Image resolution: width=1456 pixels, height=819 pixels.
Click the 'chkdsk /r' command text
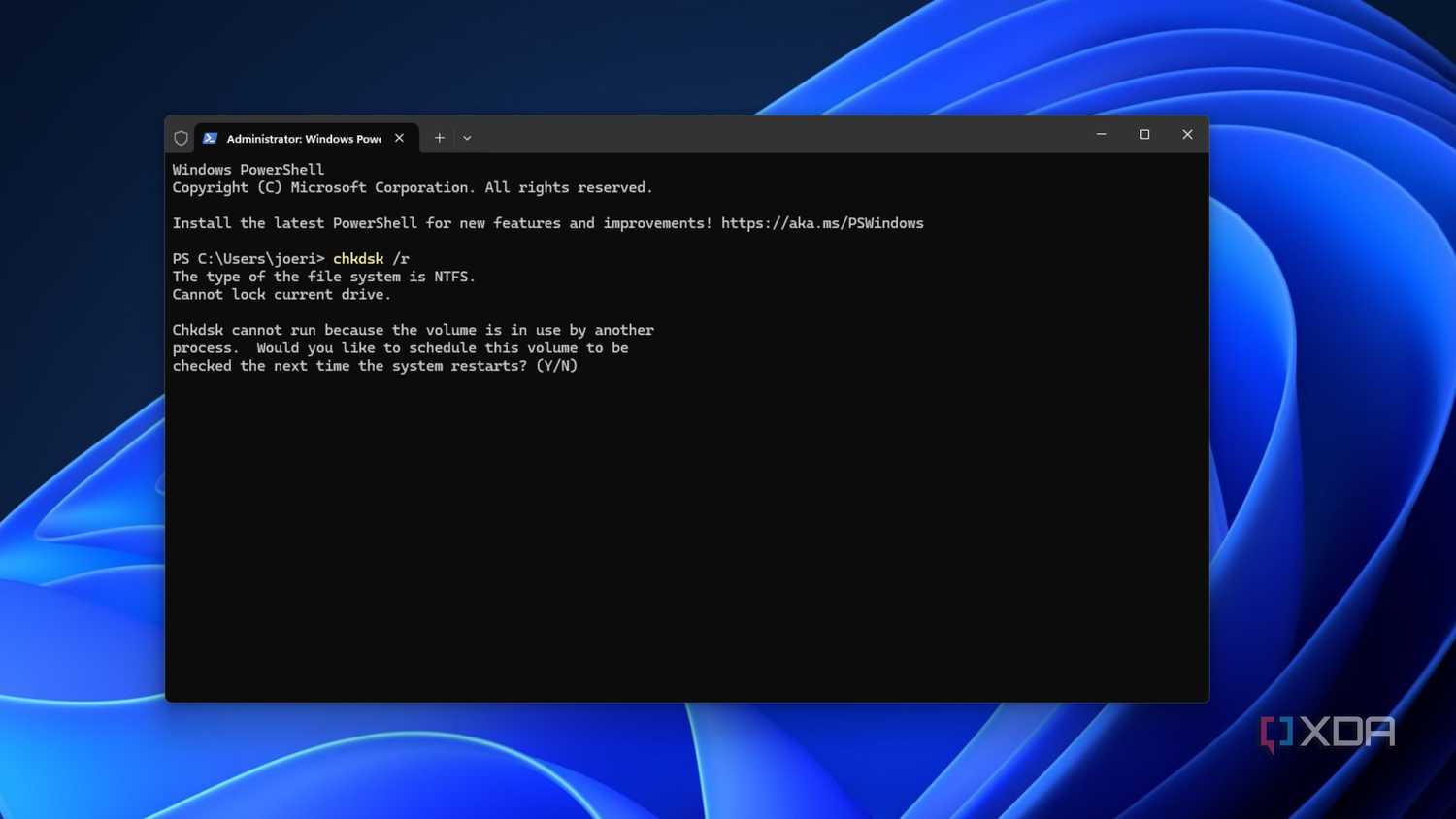coord(371,259)
